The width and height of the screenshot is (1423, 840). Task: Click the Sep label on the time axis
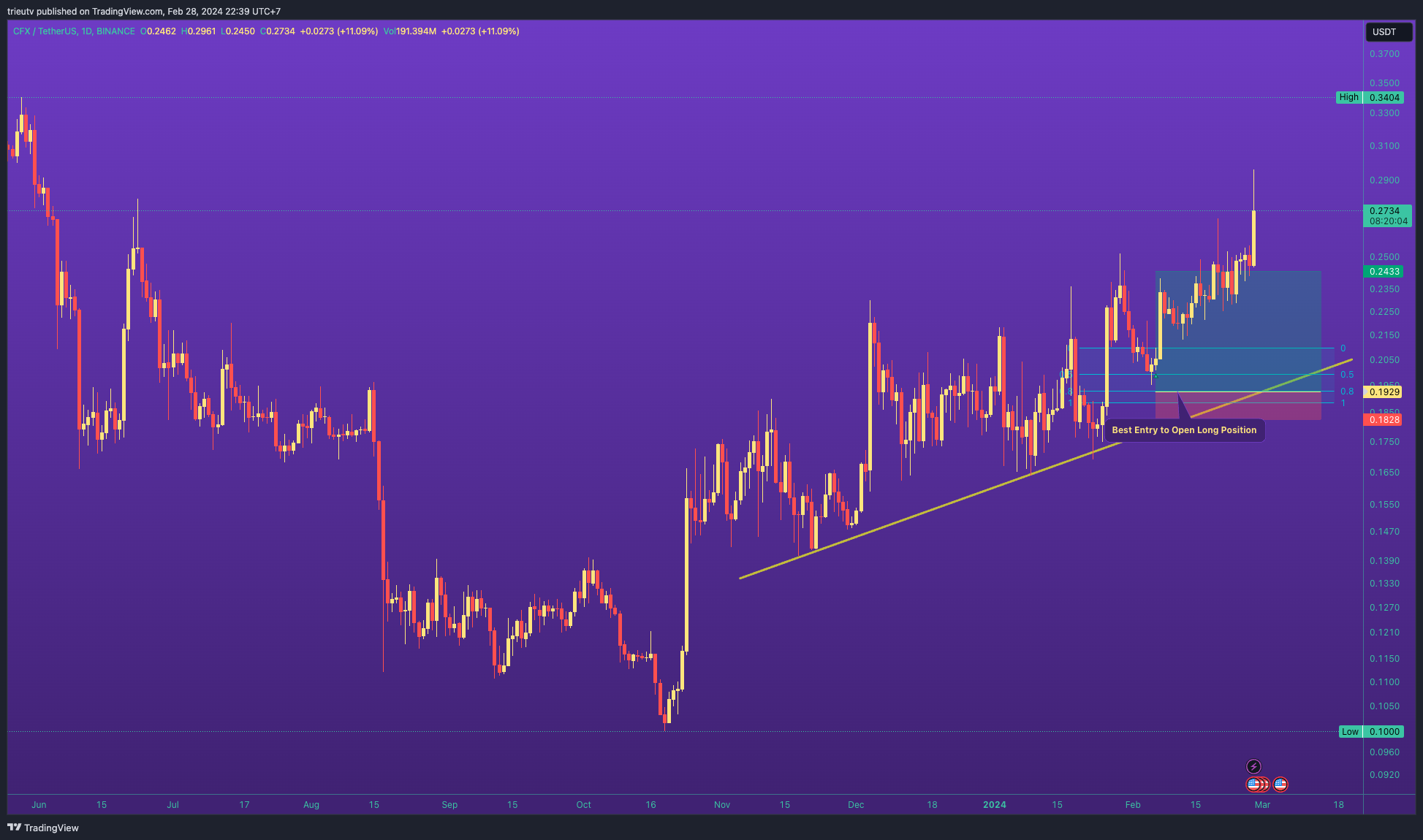click(449, 805)
